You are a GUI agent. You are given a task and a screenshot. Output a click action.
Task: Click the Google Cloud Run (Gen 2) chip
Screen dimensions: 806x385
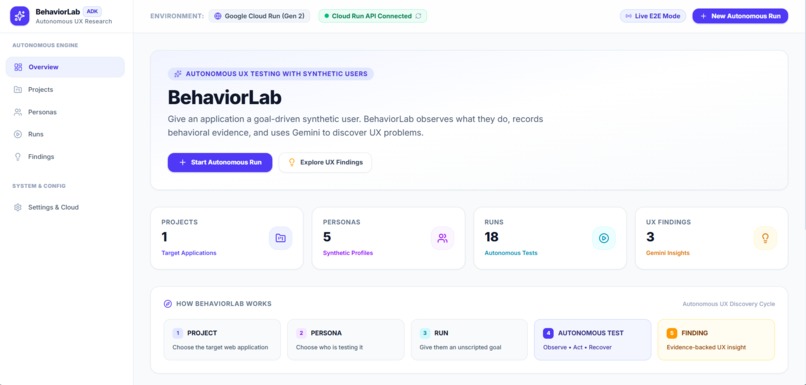(x=259, y=16)
